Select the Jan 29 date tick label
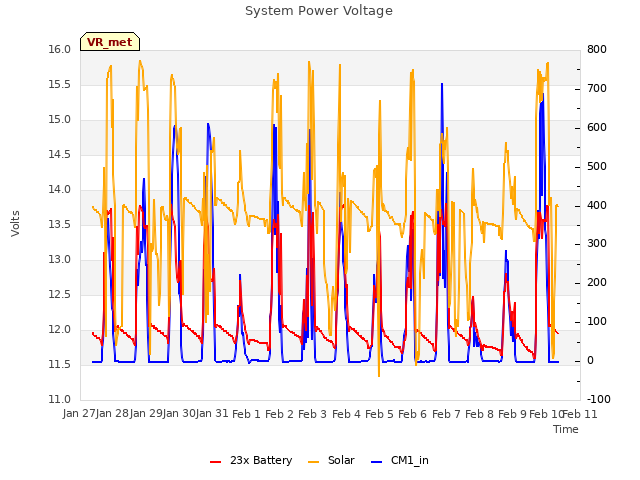The height and width of the screenshot is (480, 640). click(146, 414)
